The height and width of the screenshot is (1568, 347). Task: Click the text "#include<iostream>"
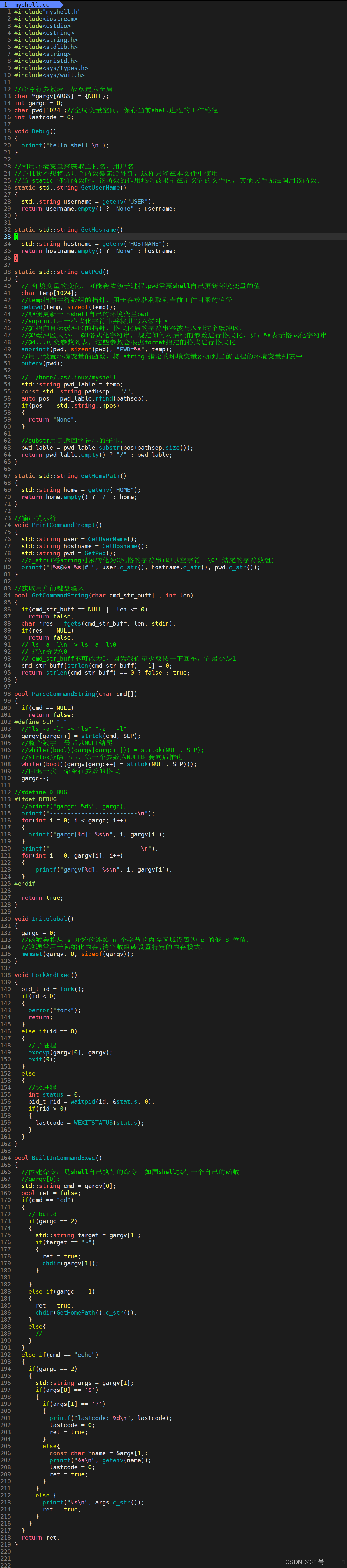click(x=46, y=19)
